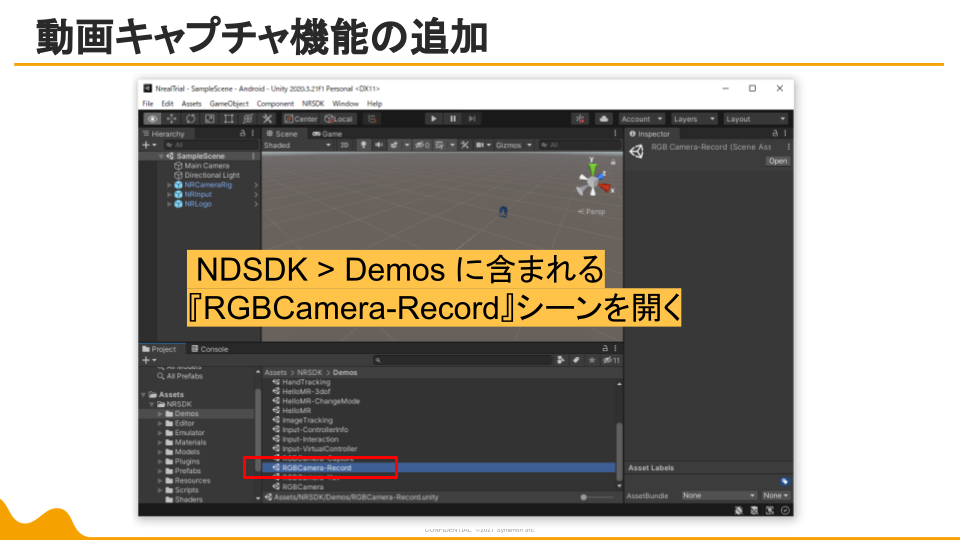
Task: Toggle scene grid visibility icon
Action: (x=440, y=145)
